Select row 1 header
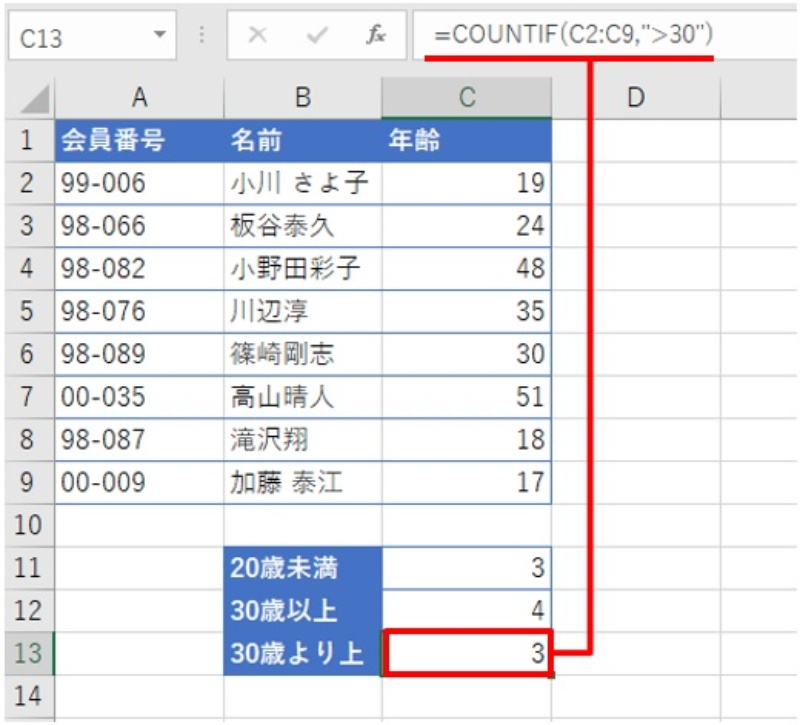This screenshot has height=725, width=800. [x=29, y=140]
